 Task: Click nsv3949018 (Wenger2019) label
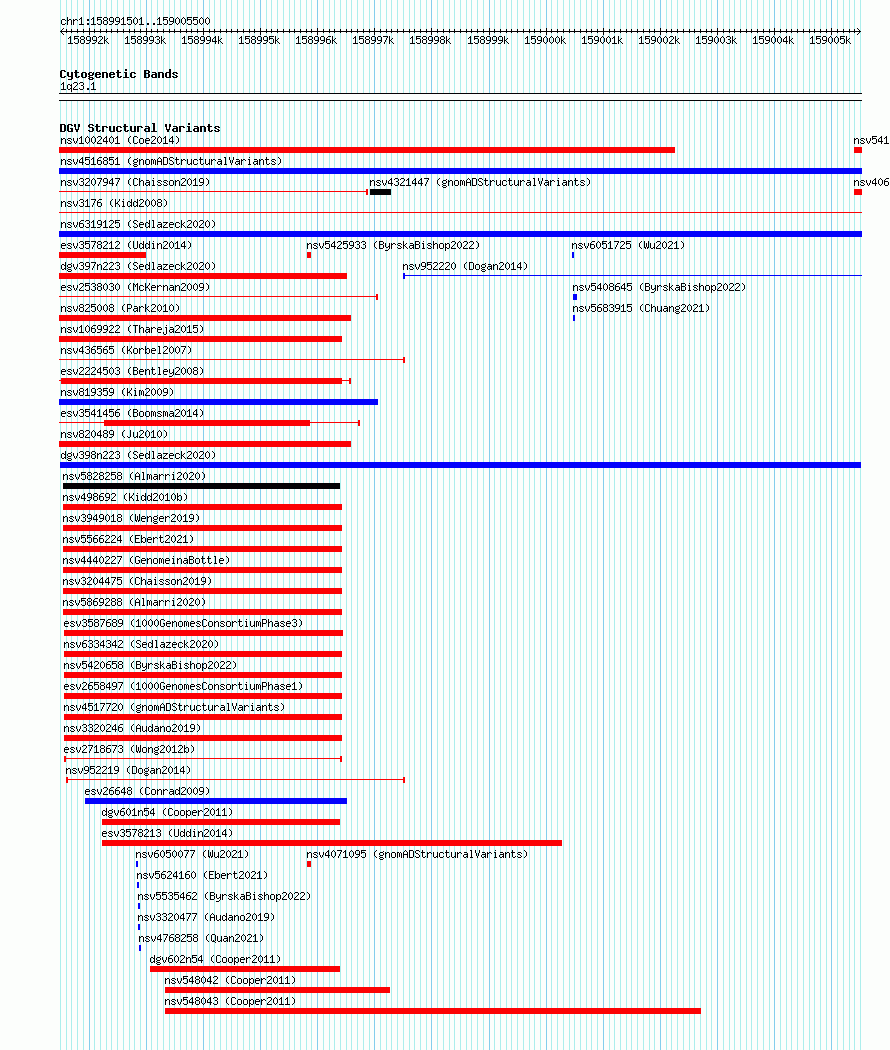tap(131, 518)
